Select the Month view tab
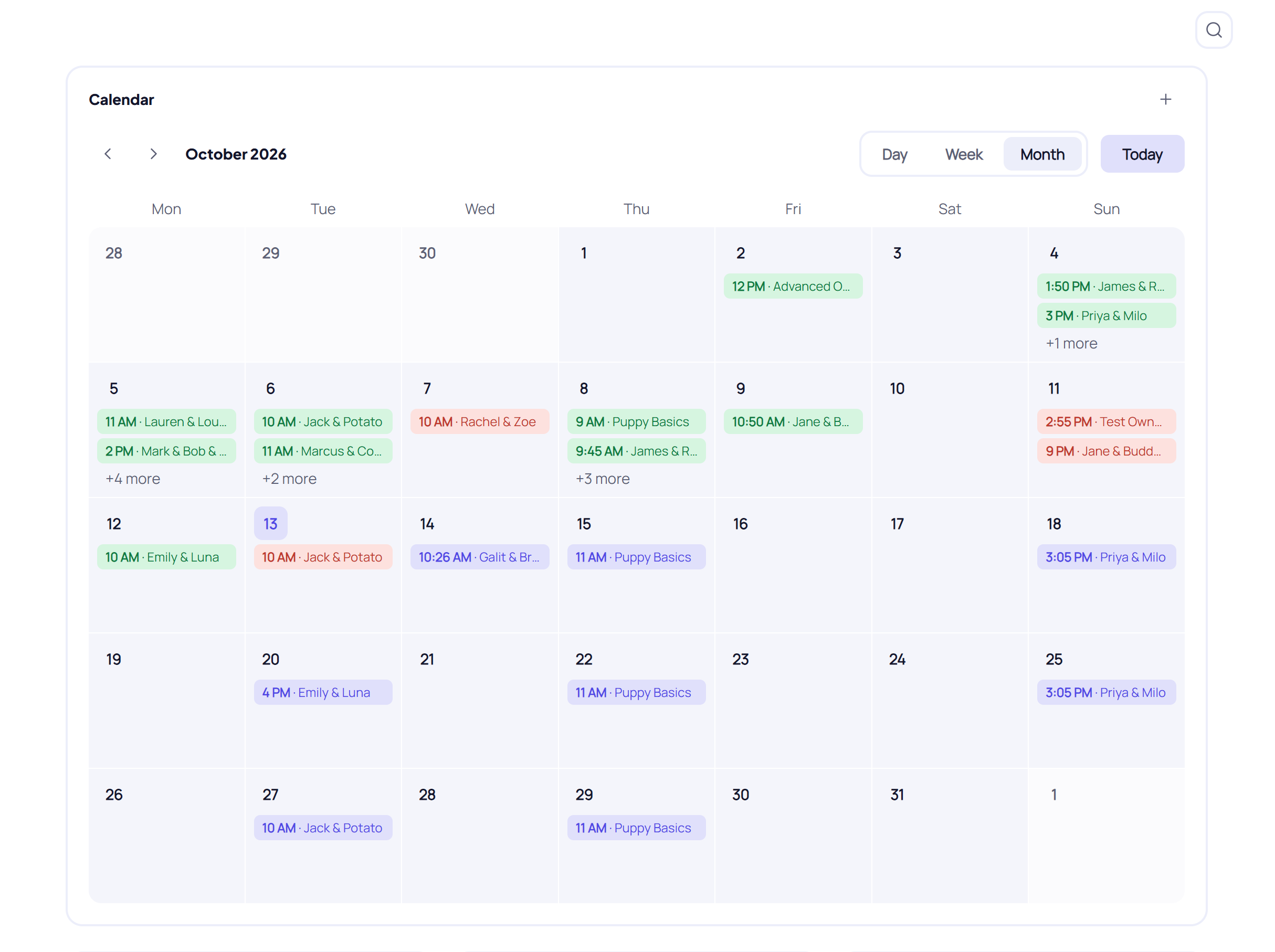 [x=1041, y=154]
